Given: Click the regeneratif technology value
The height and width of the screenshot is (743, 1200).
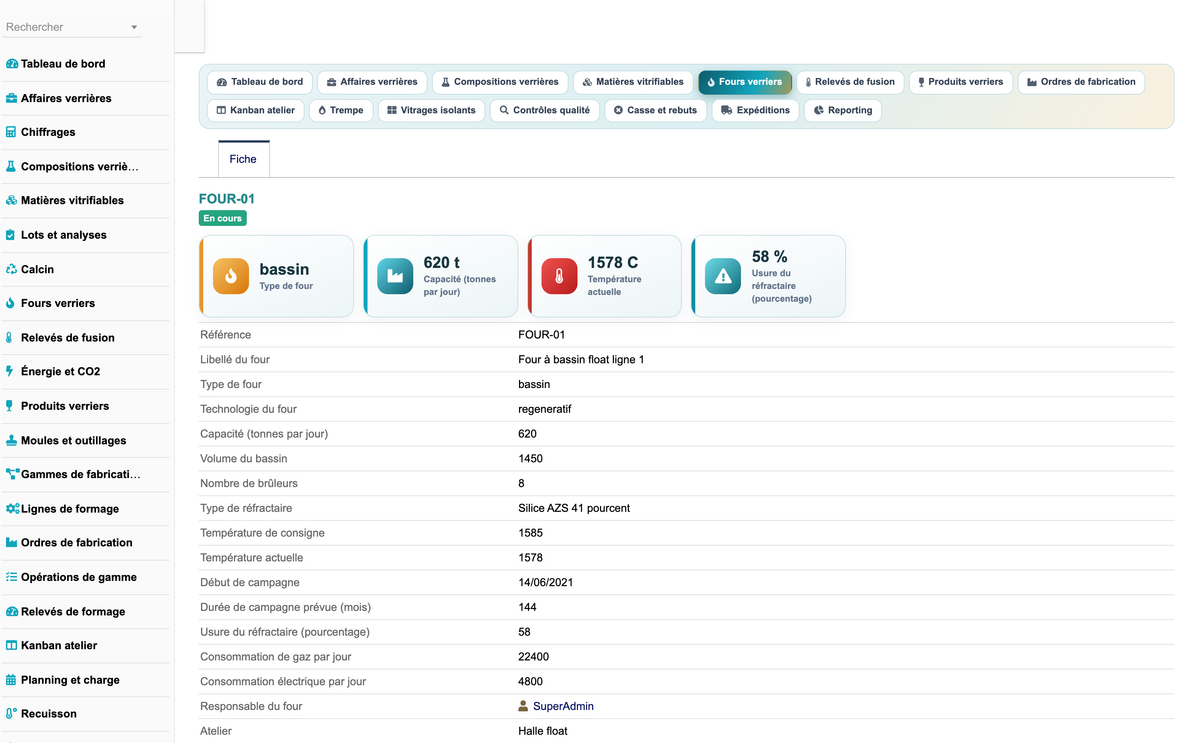Looking at the screenshot, I should (x=545, y=409).
